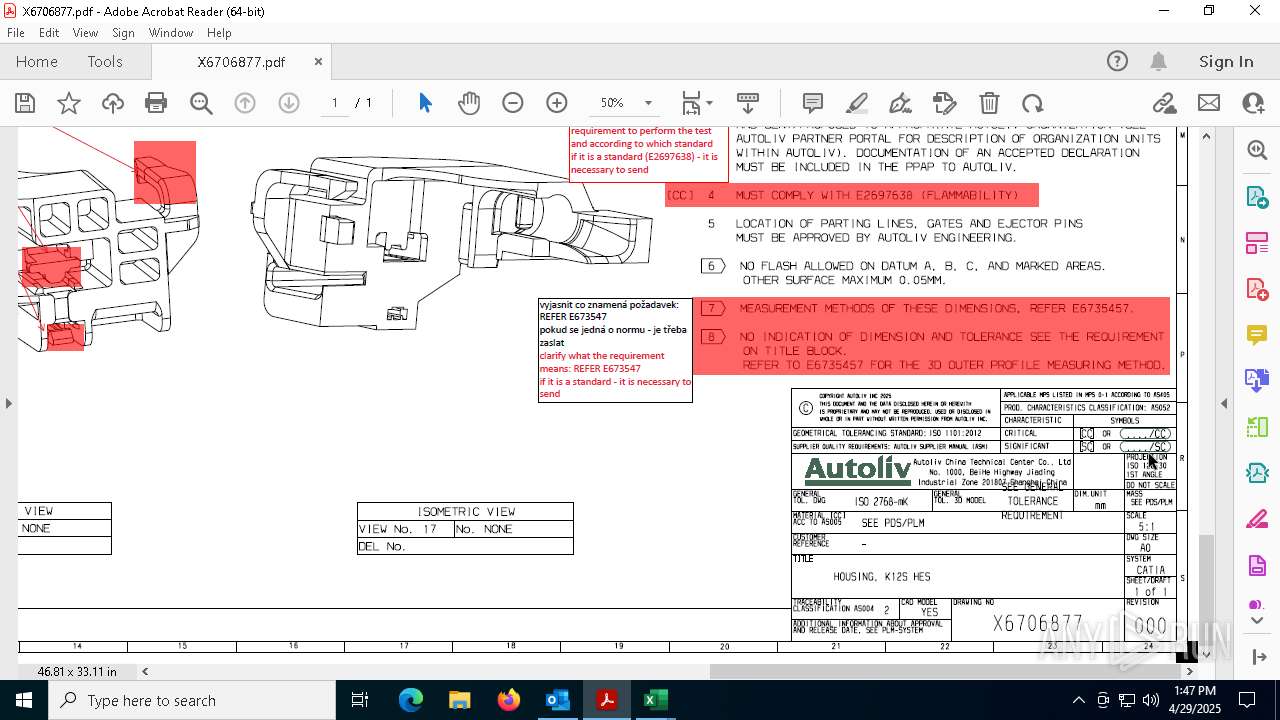Screen dimensions: 1280x720
Task: Open the Export PDF tool in the right pane
Action: pyautogui.click(x=1257, y=196)
